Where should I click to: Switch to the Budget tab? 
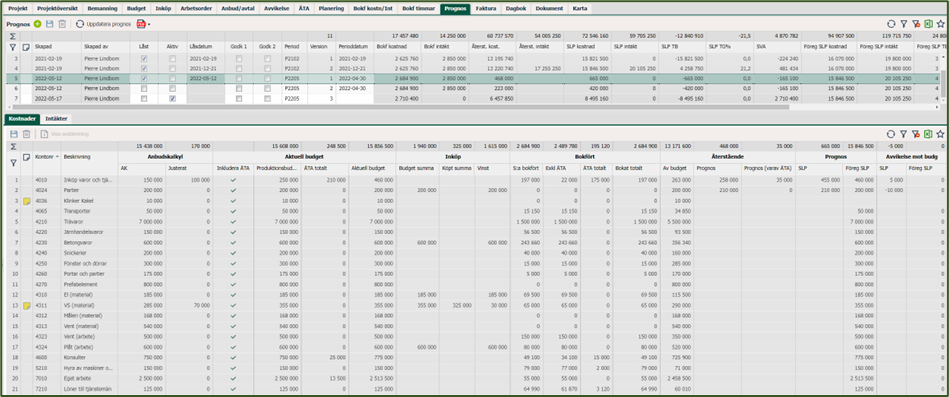pyautogui.click(x=136, y=8)
